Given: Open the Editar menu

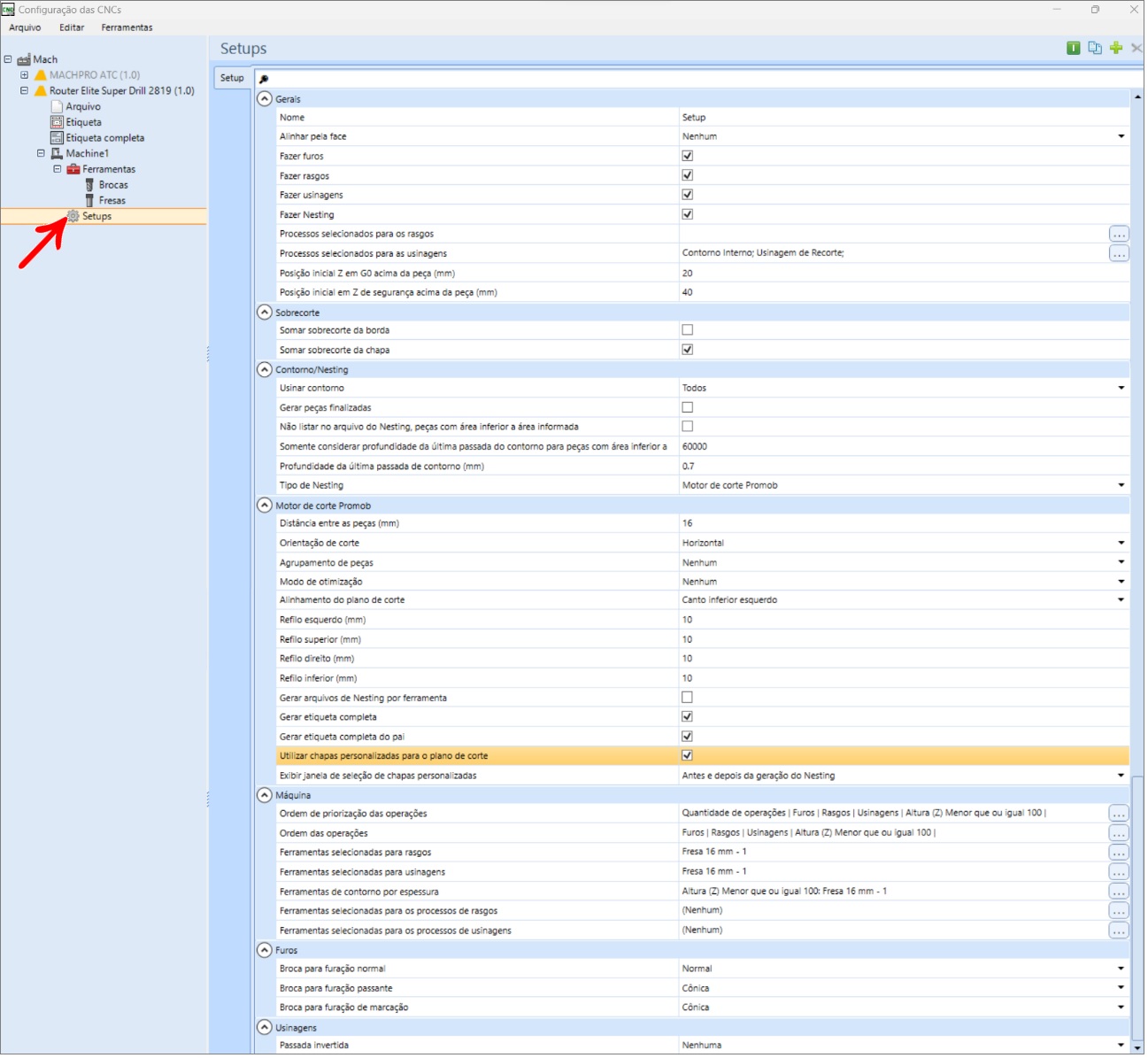Looking at the screenshot, I should (72, 27).
